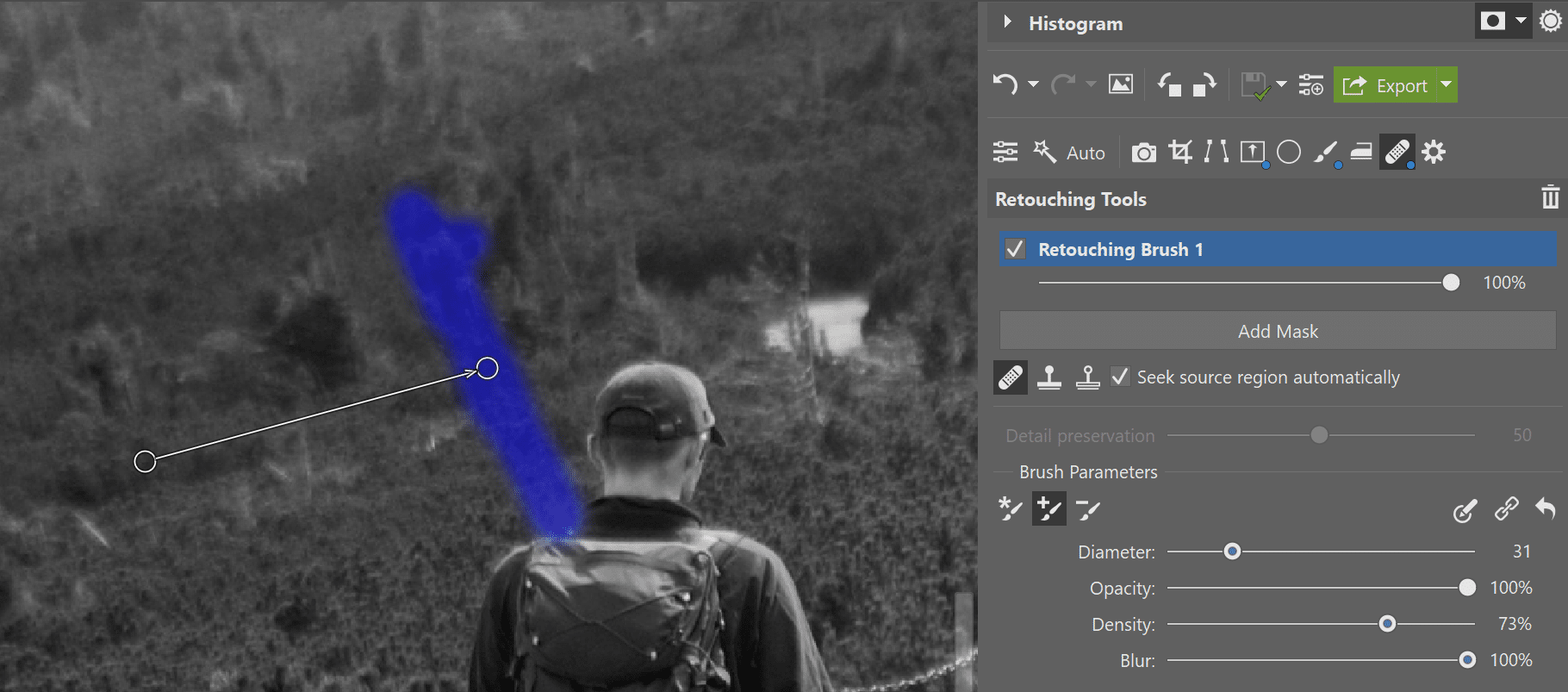Open the basic adjustments sliders icon
Viewport: 1568px width, 692px height.
(1005, 153)
